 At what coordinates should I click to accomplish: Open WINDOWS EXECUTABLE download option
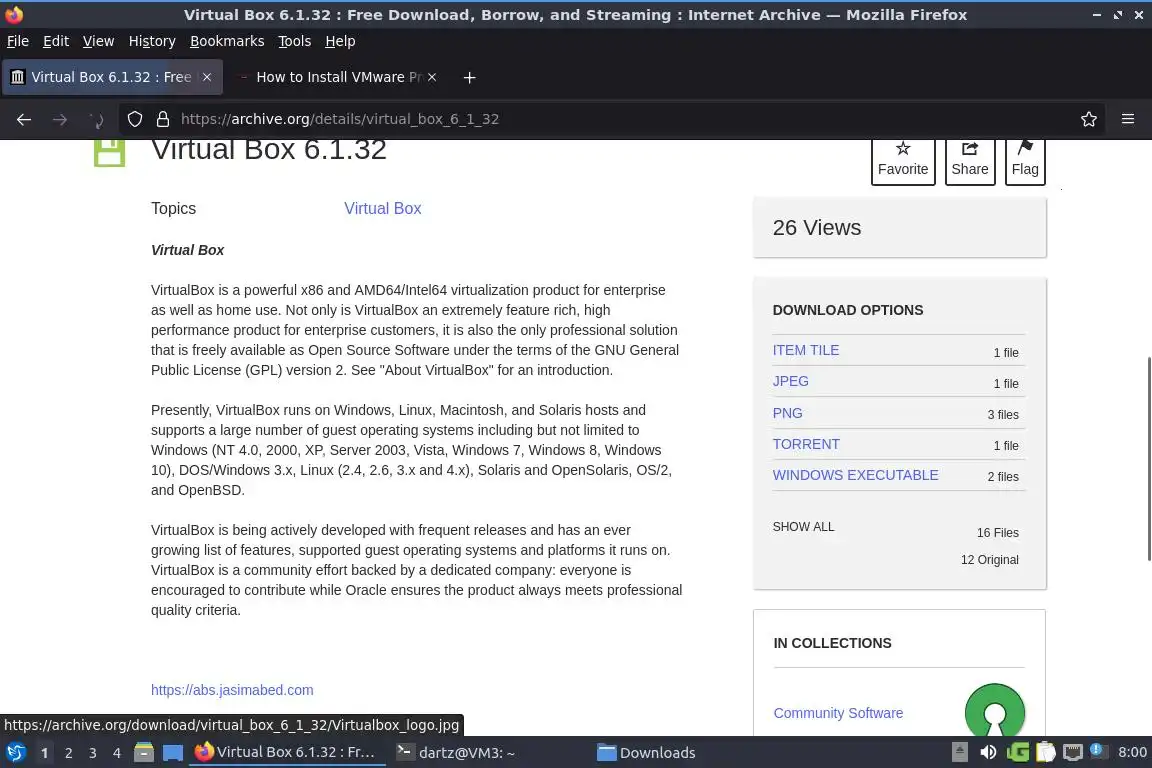click(x=855, y=475)
